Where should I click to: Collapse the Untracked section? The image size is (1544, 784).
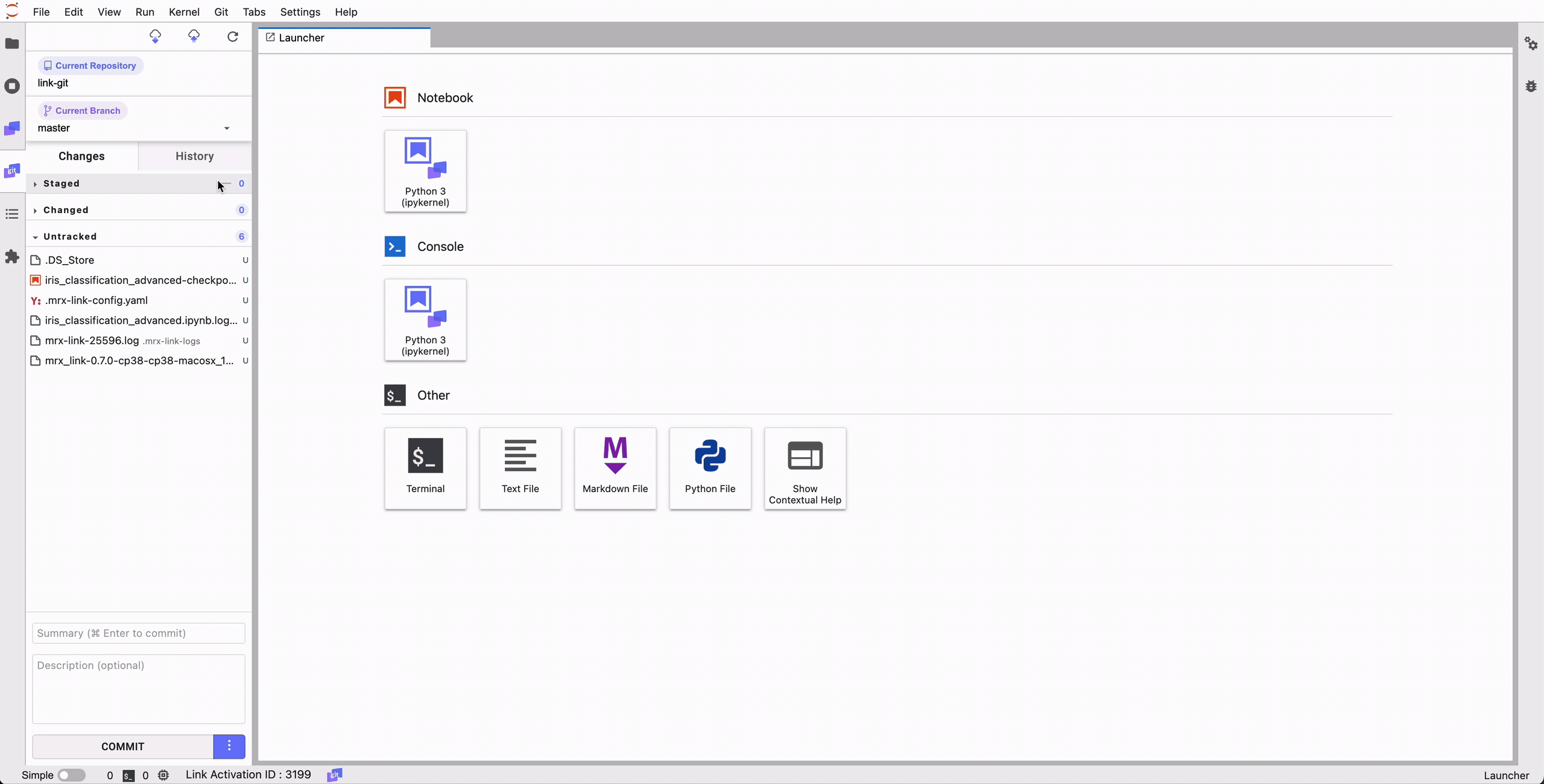coord(139,236)
